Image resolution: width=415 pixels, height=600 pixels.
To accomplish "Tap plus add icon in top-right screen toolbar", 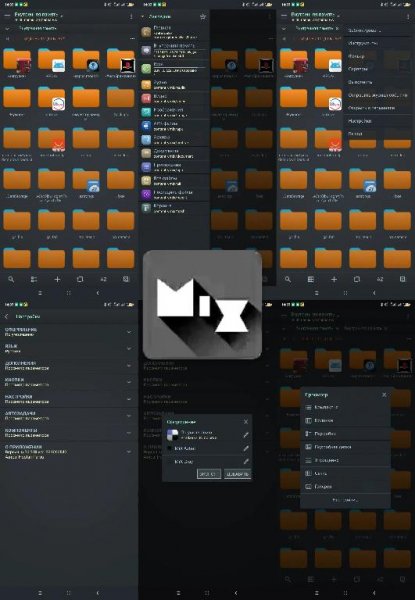I will click(x=334, y=279).
